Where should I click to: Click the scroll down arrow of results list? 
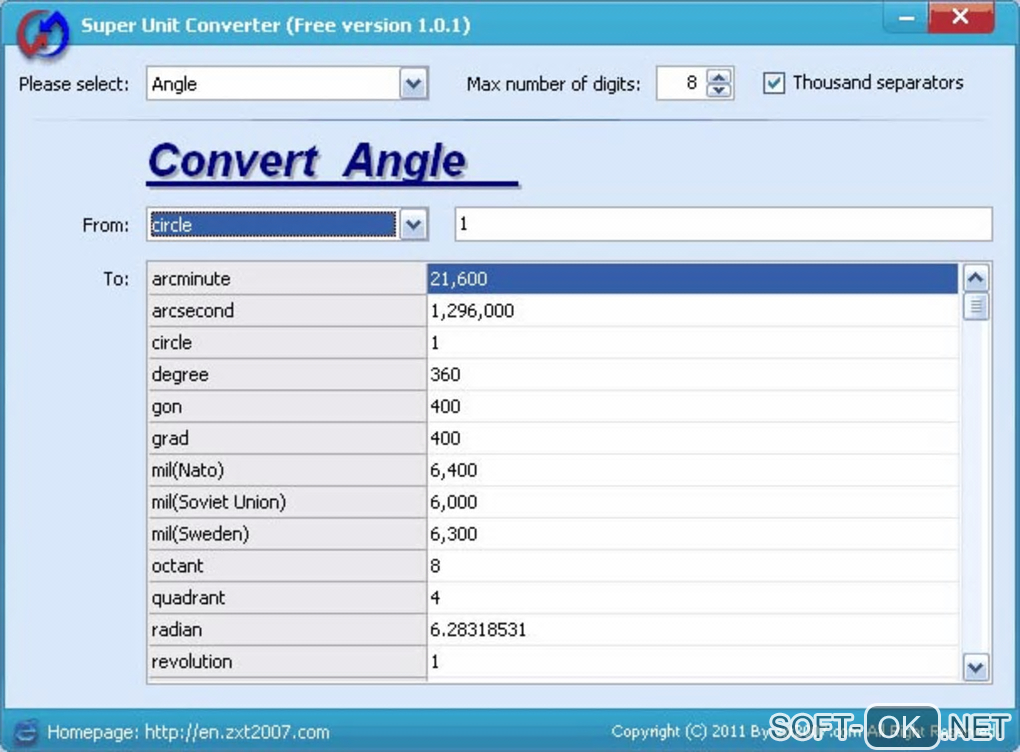[976, 667]
